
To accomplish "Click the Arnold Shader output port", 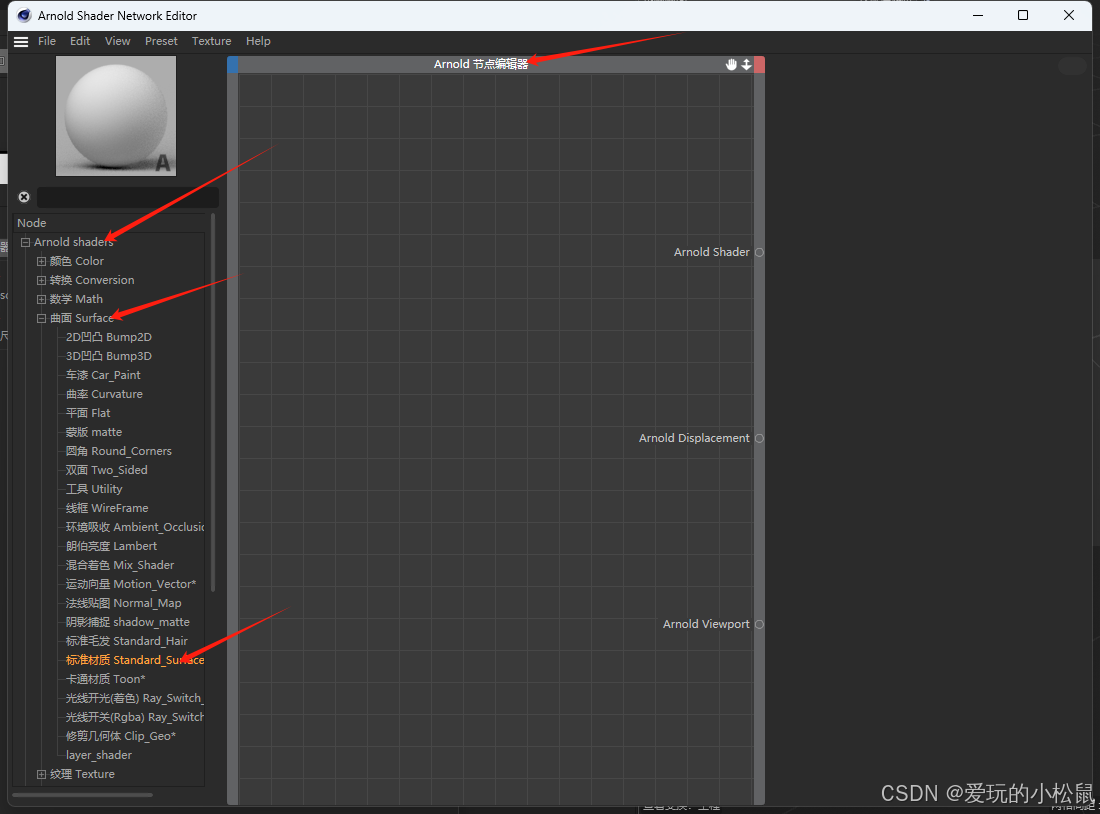I will coord(759,252).
